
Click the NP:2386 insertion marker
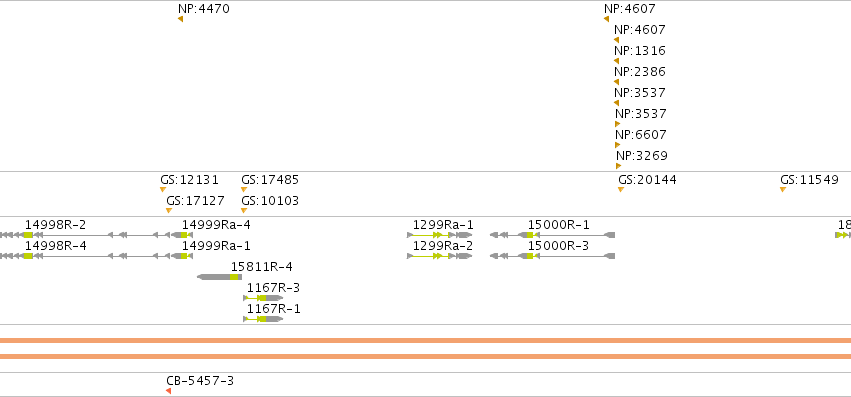(617, 83)
